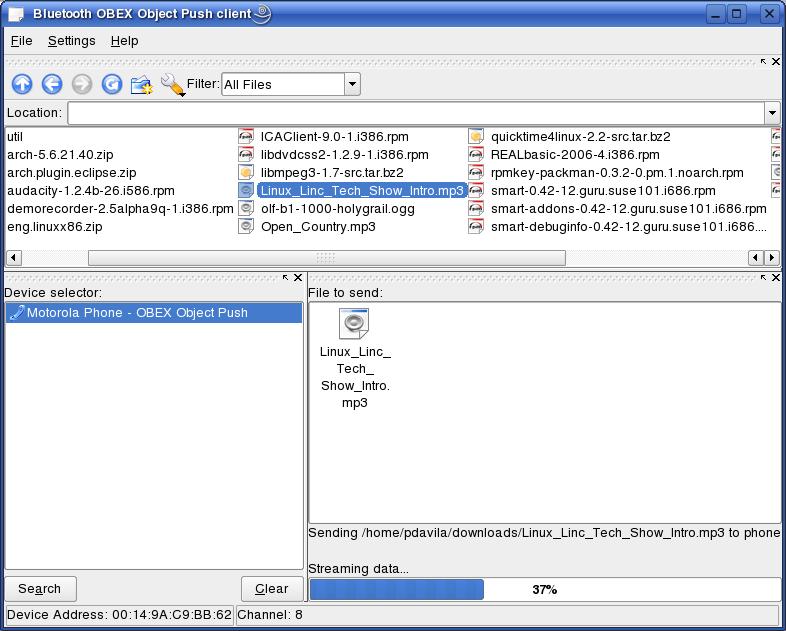This screenshot has height=631, width=786.
Task: Click the mp3 file icon in File to send
Action: tap(355, 324)
